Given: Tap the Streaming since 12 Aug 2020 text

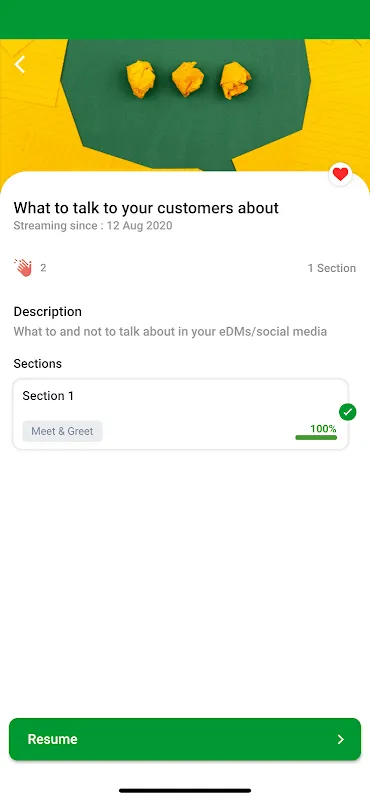Looking at the screenshot, I should (93, 226).
